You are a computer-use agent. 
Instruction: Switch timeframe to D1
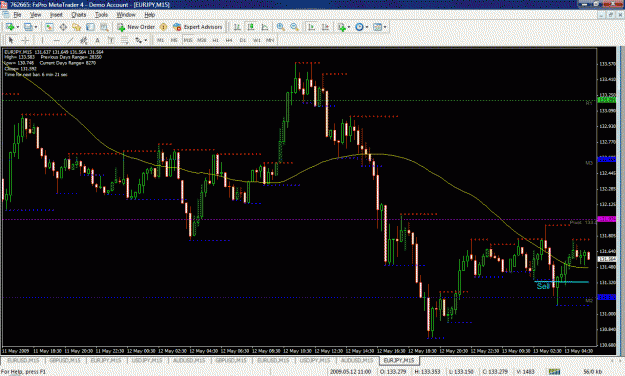tap(243, 40)
